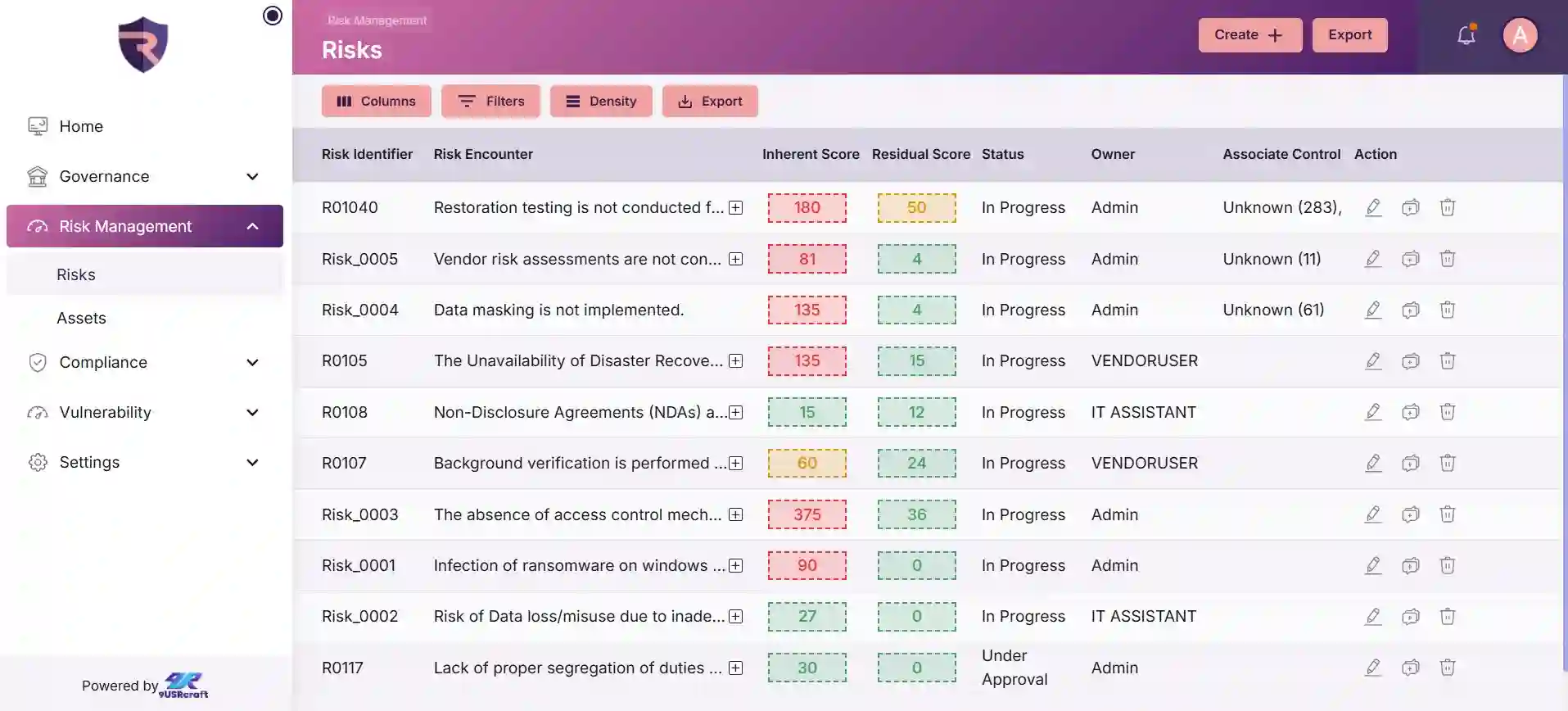Click the notification bell icon
1568x711 pixels.
[x=1466, y=35]
